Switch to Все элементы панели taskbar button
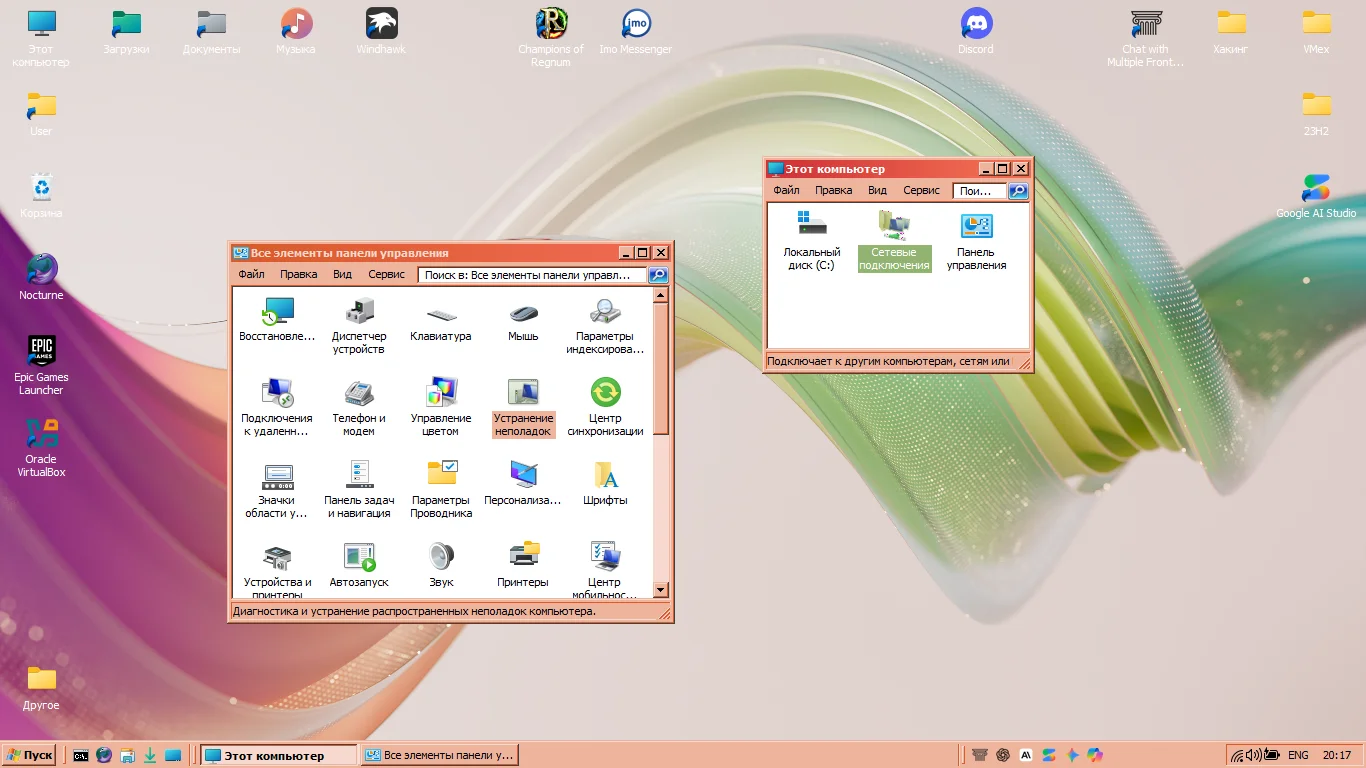1366x768 pixels. 439,756
